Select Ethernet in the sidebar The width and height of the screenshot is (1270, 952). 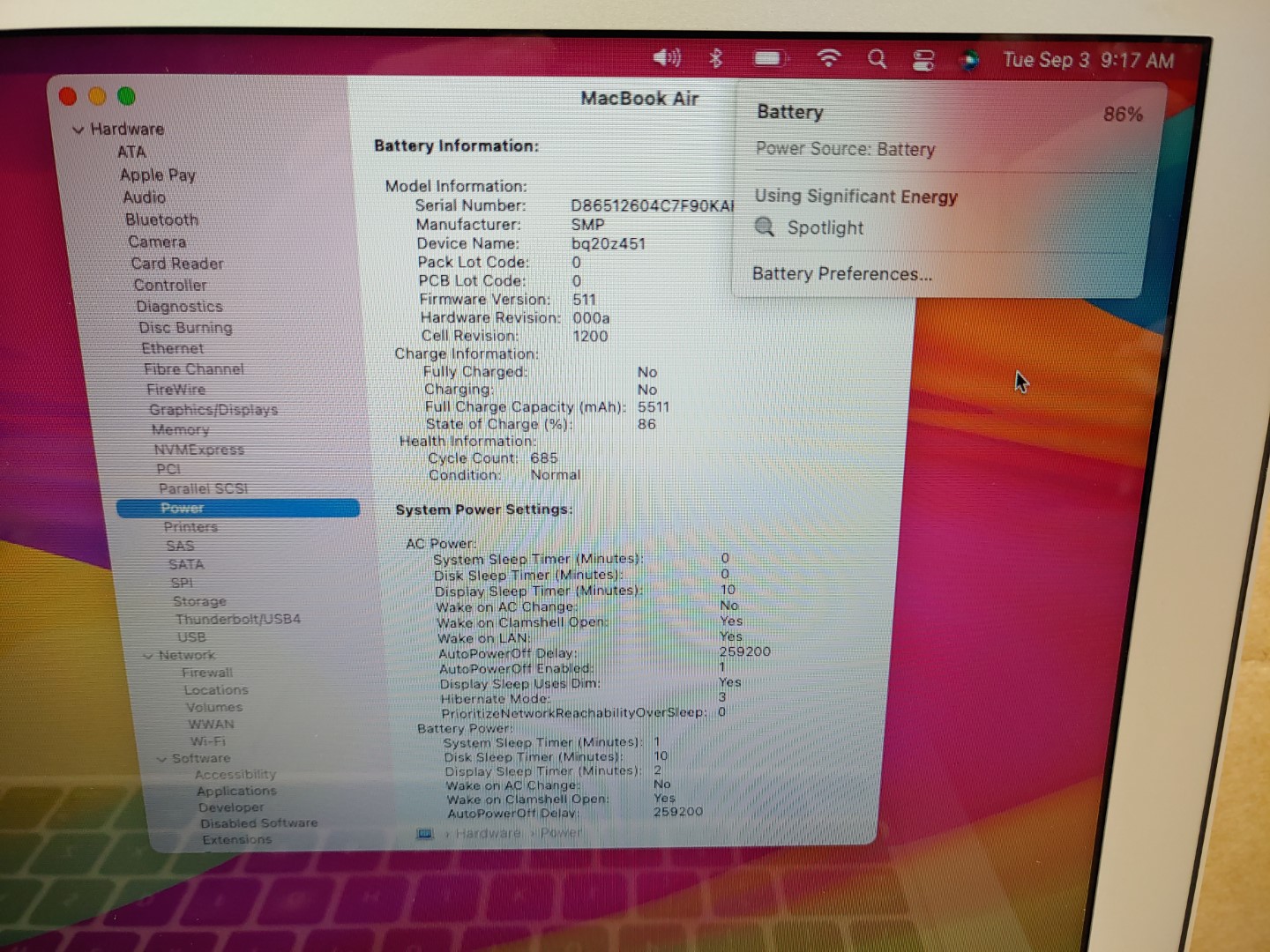coord(172,348)
